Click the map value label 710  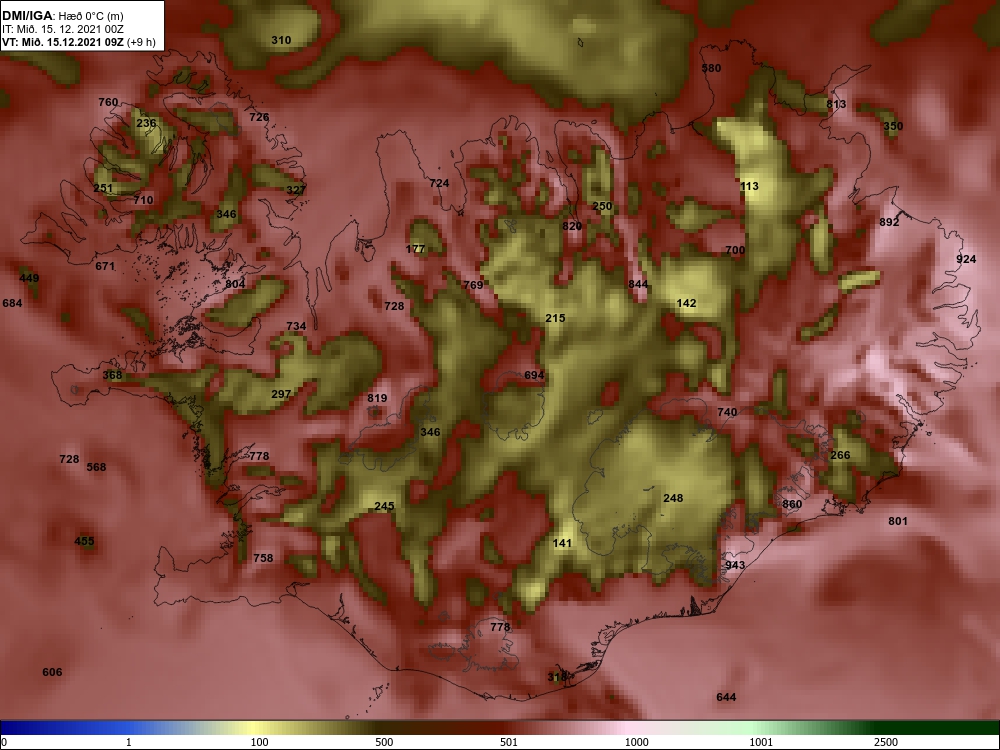(x=143, y=200)
